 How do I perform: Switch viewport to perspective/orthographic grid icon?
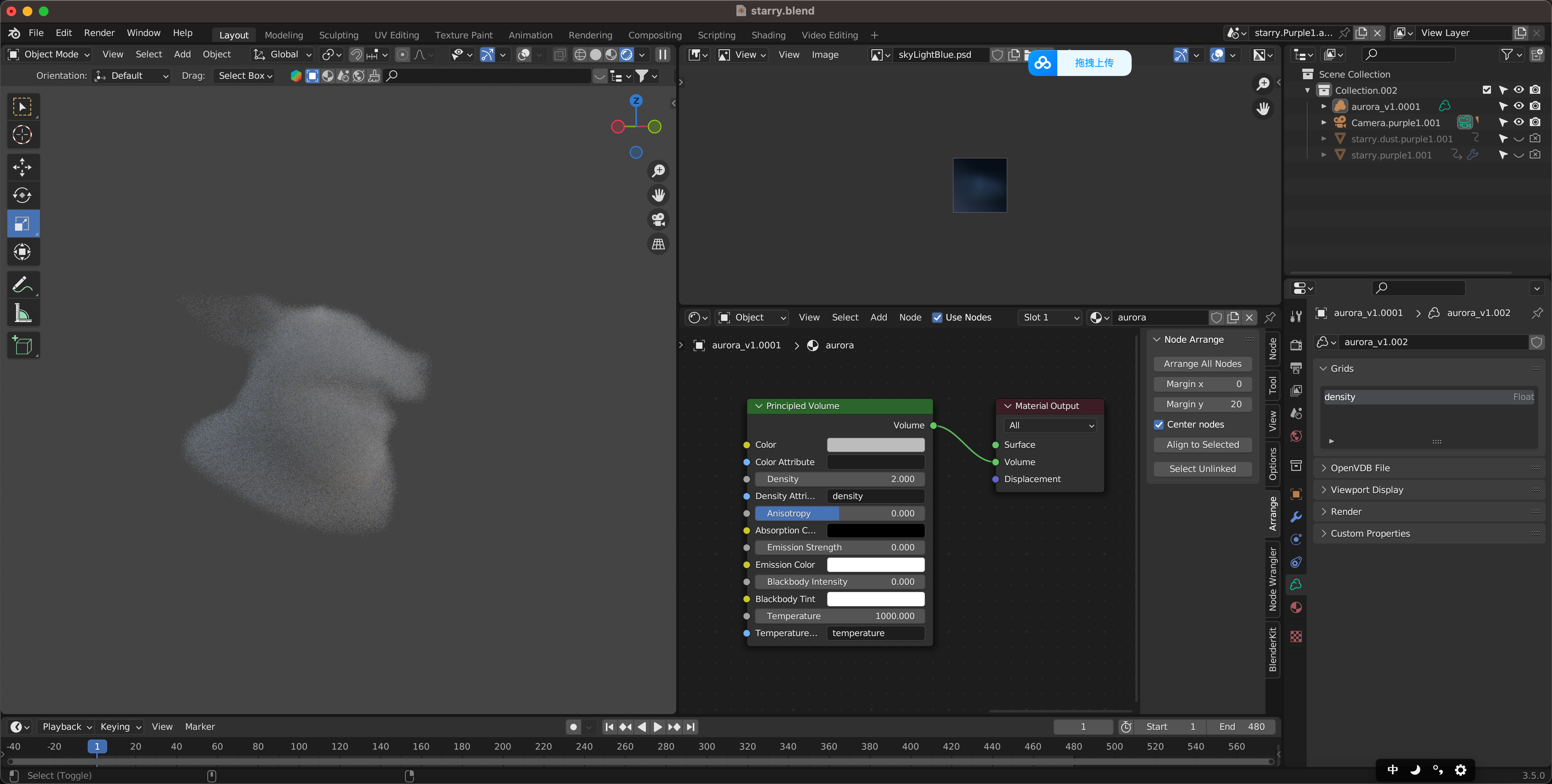click(658, 244)
